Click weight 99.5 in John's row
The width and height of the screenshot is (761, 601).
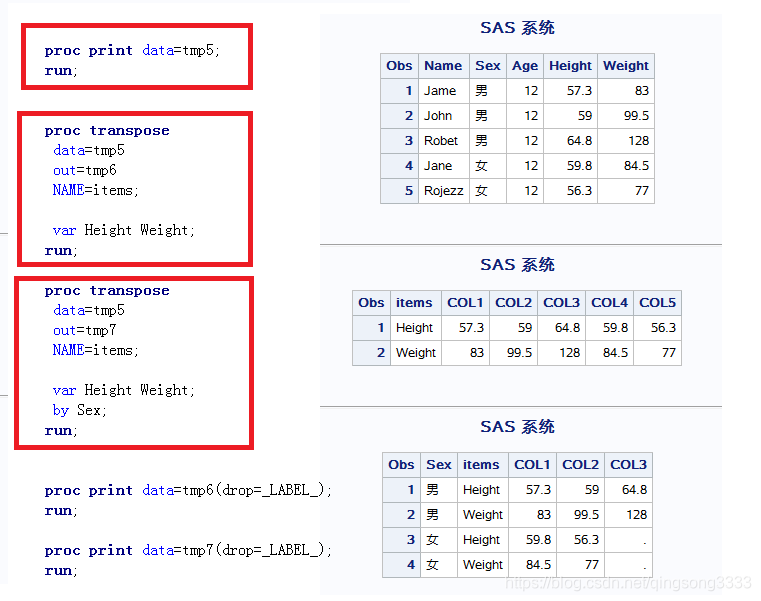tap(626, 116)
